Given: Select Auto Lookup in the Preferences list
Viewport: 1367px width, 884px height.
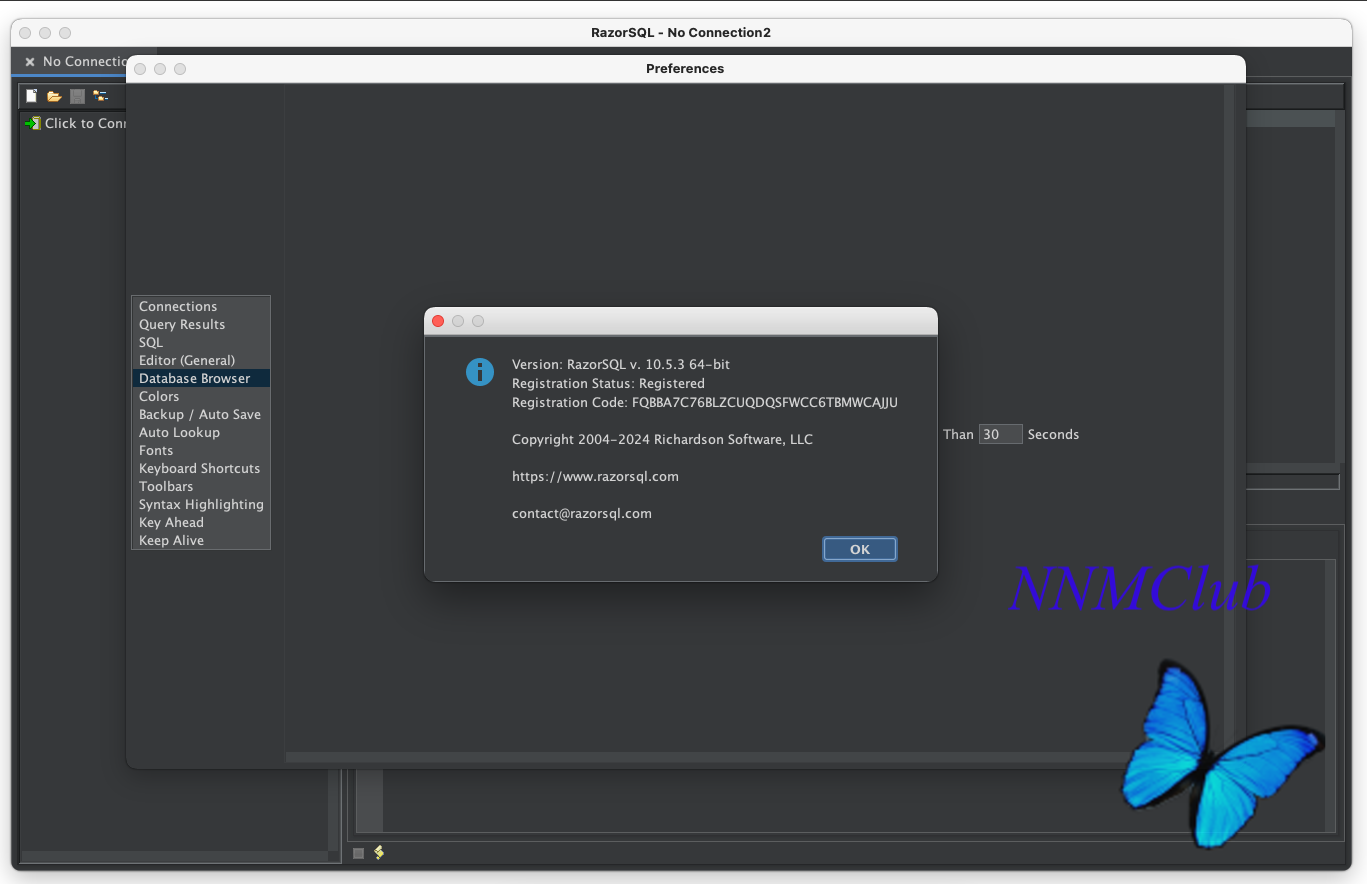Looking at the screenshot, I should point(201,432).
